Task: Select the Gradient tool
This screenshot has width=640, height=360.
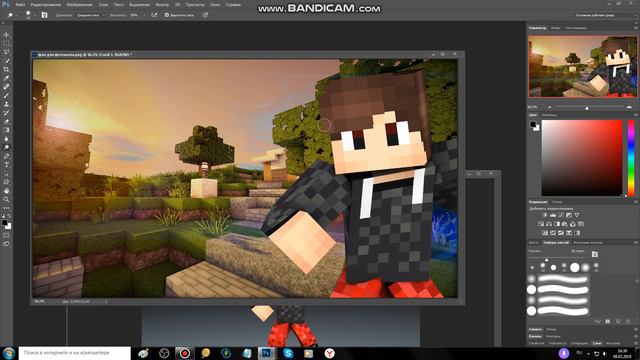Action: [x=6, y=130]
